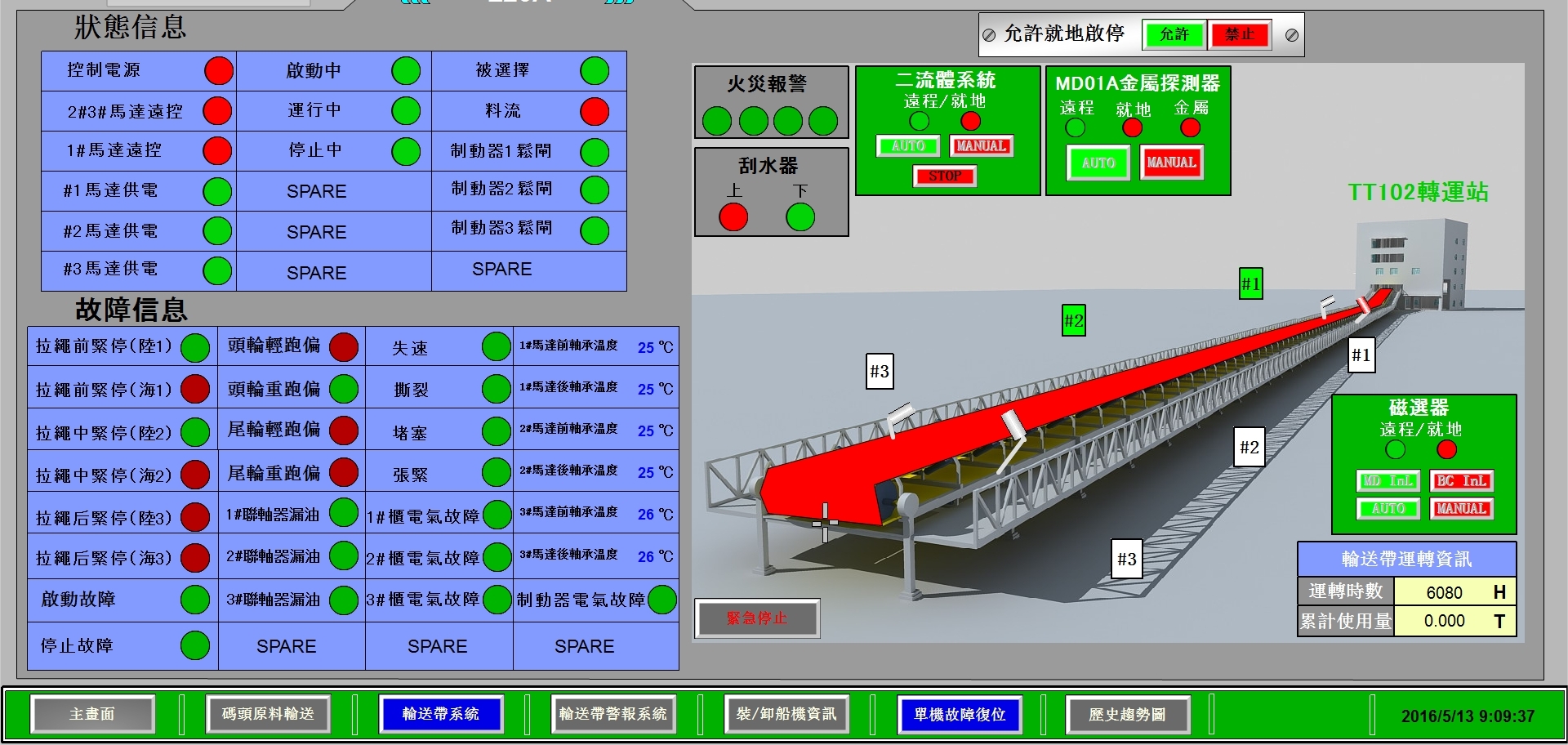The height and width of the screenshot is (745, 1568).
Task: Click the 控制電源 status lamp
Action: coord(216,71)
